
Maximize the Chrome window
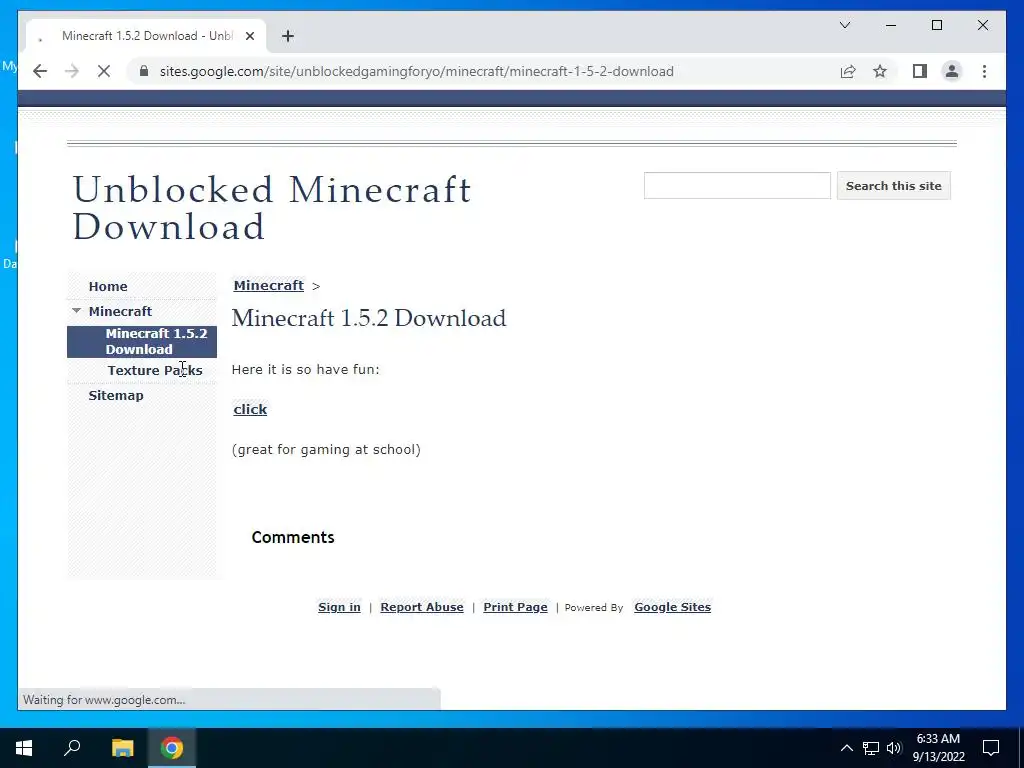(936, 25)
